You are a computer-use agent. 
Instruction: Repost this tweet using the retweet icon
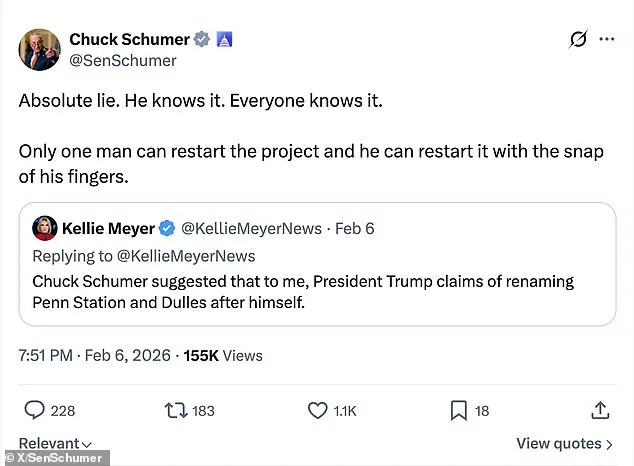(x=175, y=410)
